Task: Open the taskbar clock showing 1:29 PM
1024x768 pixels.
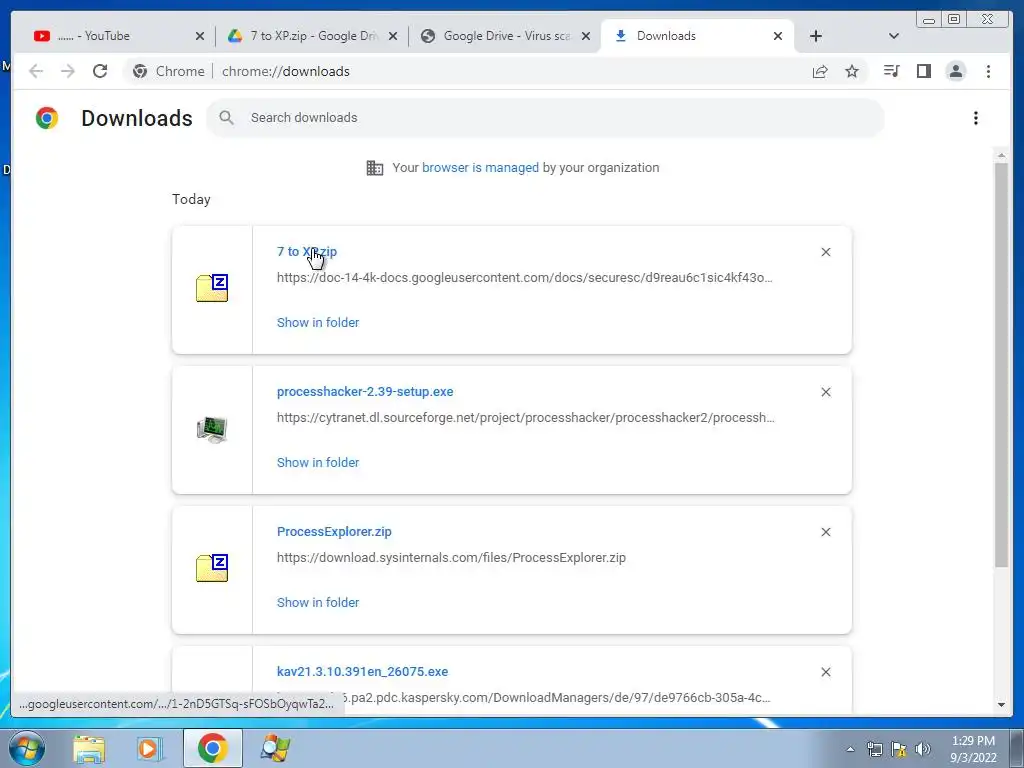Action: point(973,749)
